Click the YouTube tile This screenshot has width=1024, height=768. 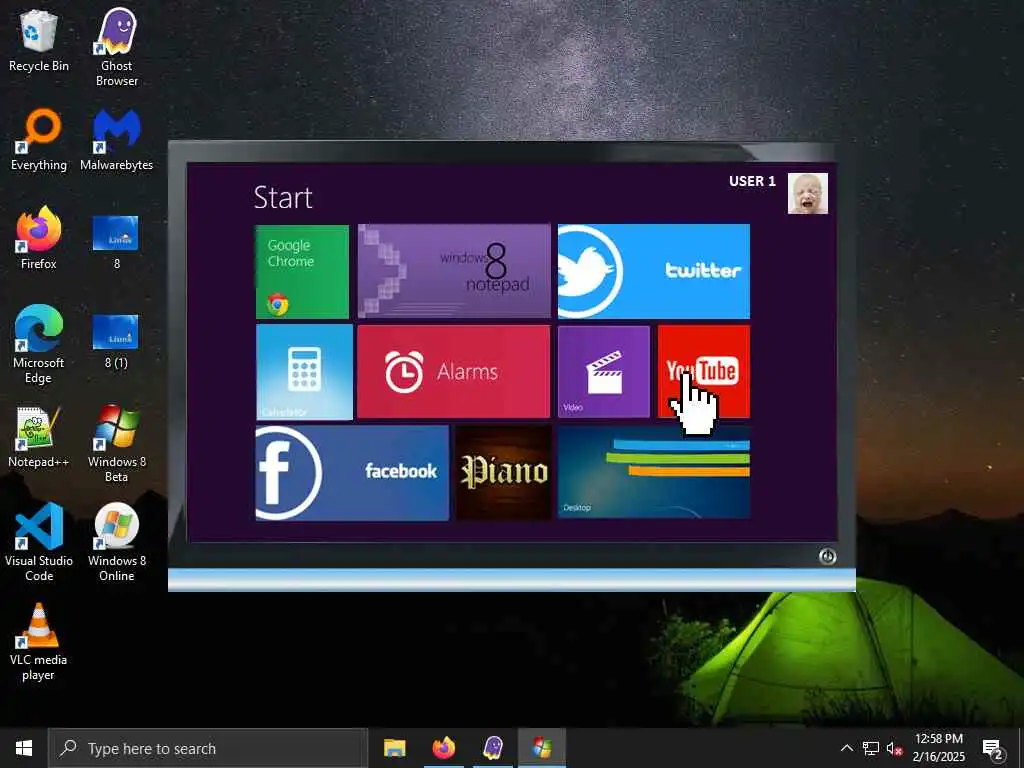[704, 372]
